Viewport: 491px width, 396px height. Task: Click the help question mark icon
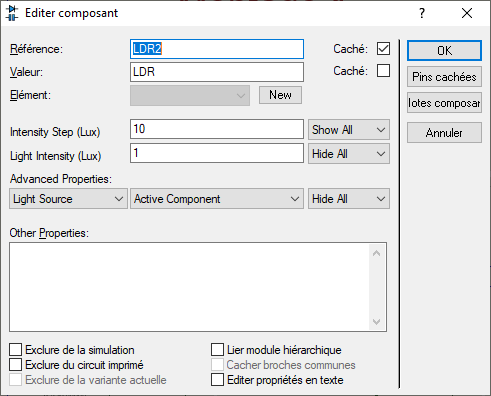[422, 13]
